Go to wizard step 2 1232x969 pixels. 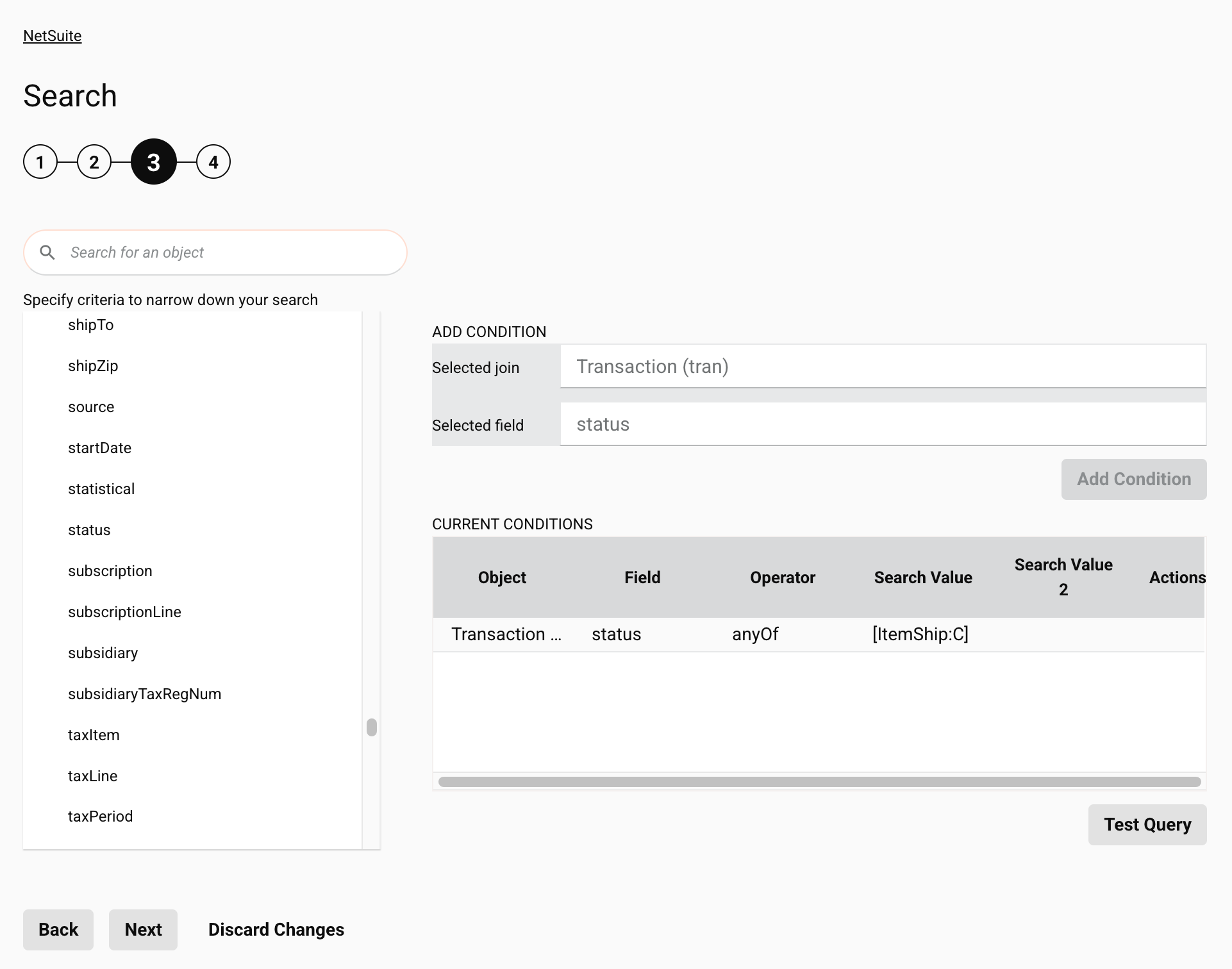94,162
